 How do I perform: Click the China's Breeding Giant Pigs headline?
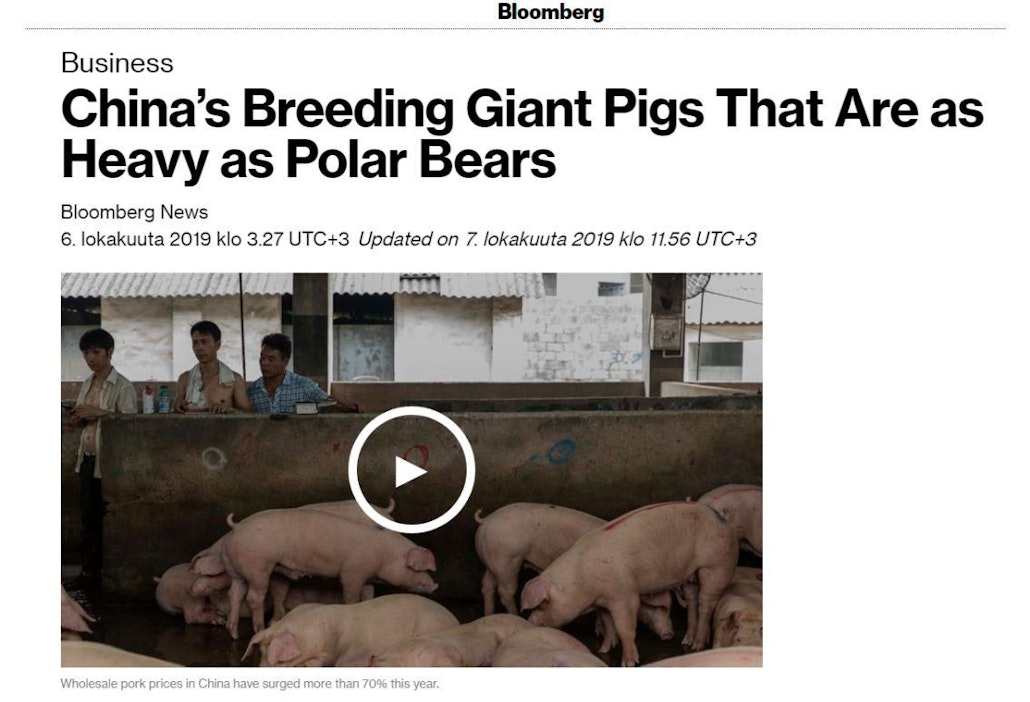click(522, 134)
